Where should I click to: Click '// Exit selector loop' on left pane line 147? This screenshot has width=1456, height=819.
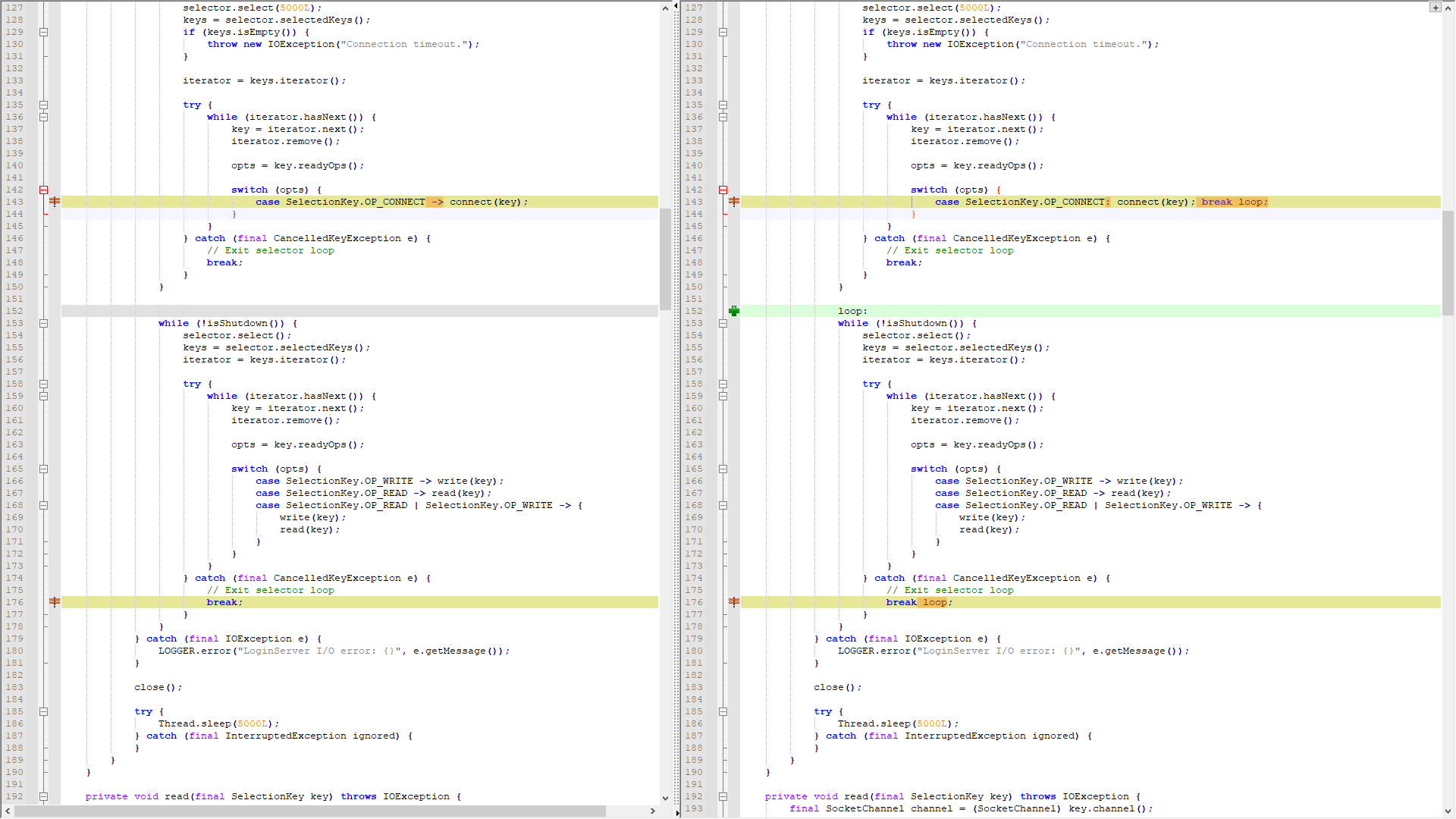point(270,250)
